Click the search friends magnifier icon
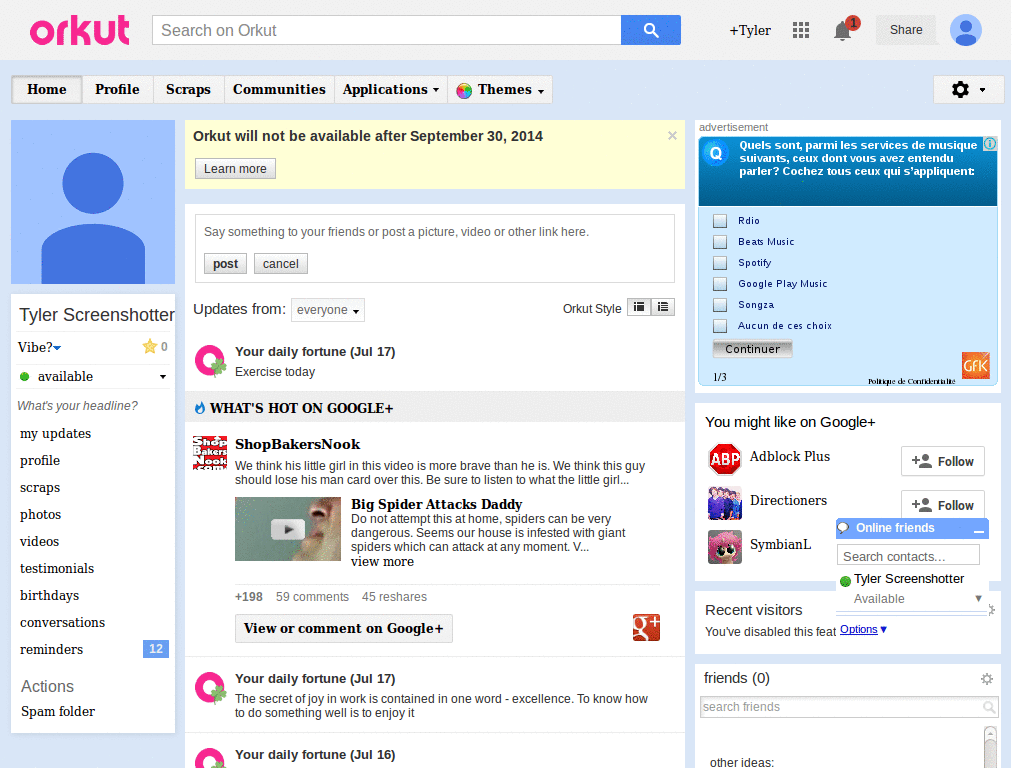 coord(989,707)
